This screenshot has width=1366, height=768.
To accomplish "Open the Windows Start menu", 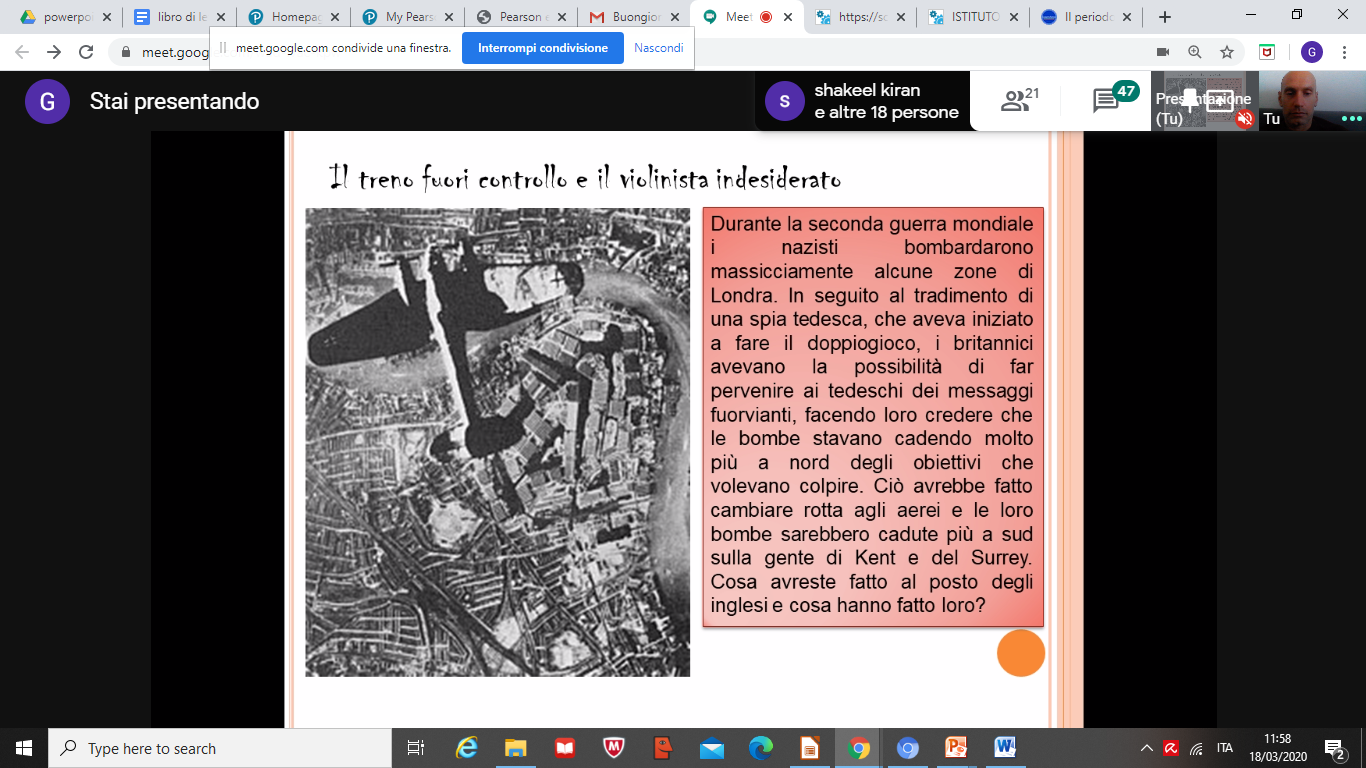I will click(24, 748).
